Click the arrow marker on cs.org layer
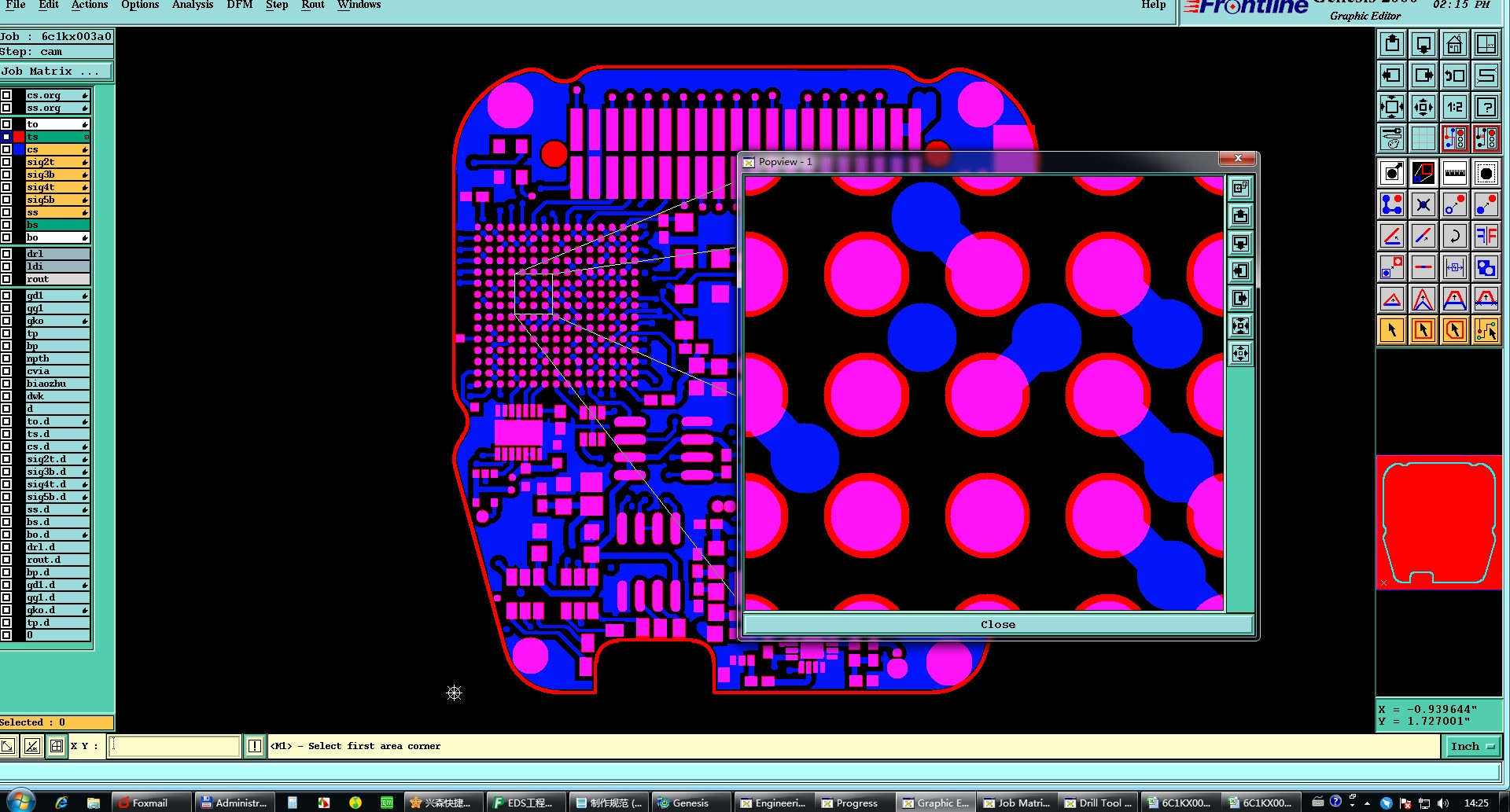Image resolution: width=1510 pixels, height=812 pixels. tap(85, 95)
